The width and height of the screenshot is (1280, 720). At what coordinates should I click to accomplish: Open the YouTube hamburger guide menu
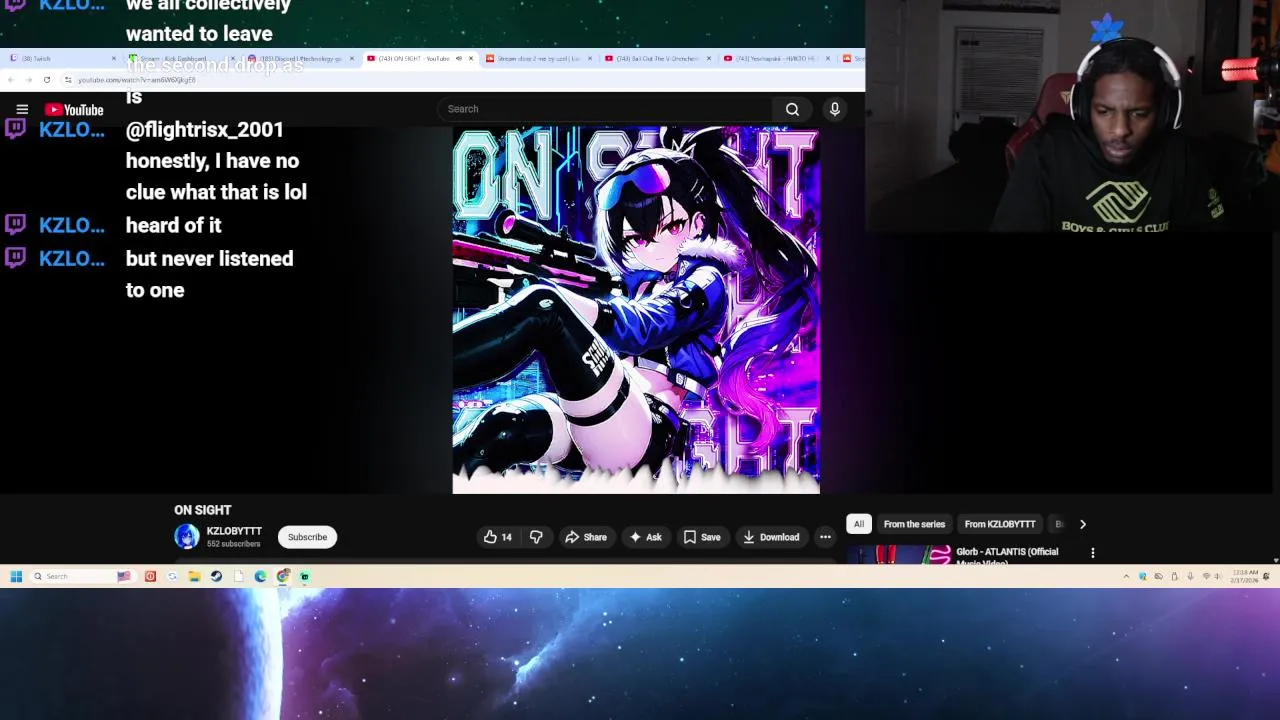(x=22, y=109)
